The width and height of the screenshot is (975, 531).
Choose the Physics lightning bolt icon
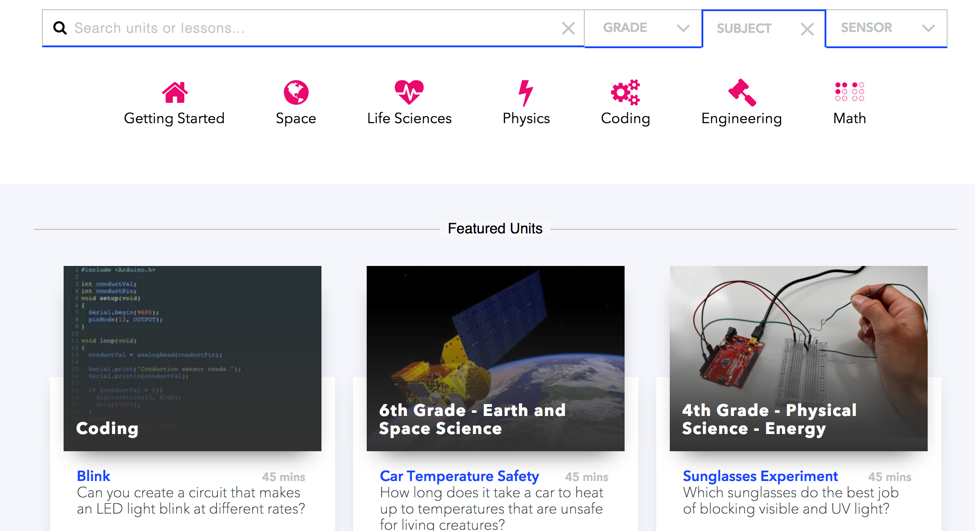point(526,93)
